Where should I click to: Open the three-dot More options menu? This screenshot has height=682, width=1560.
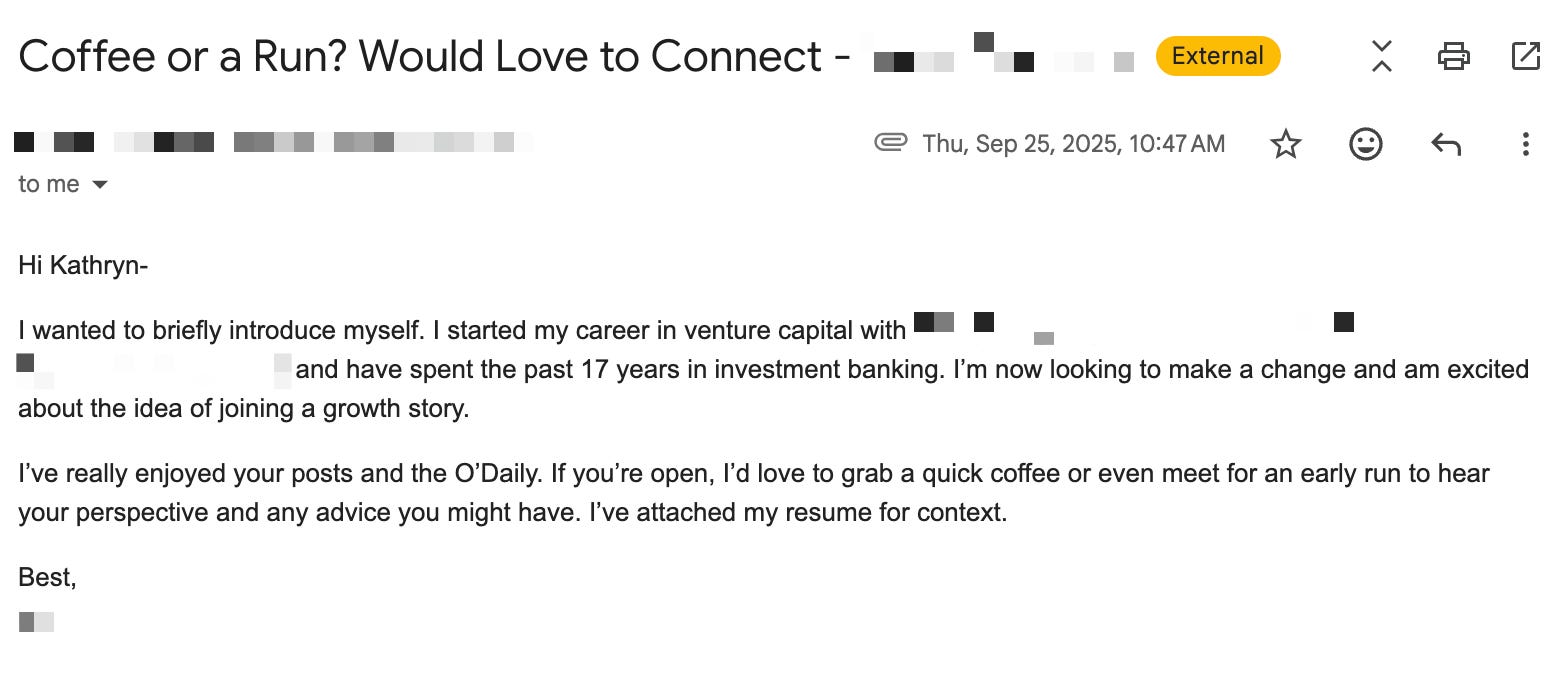coord(1525,144)
